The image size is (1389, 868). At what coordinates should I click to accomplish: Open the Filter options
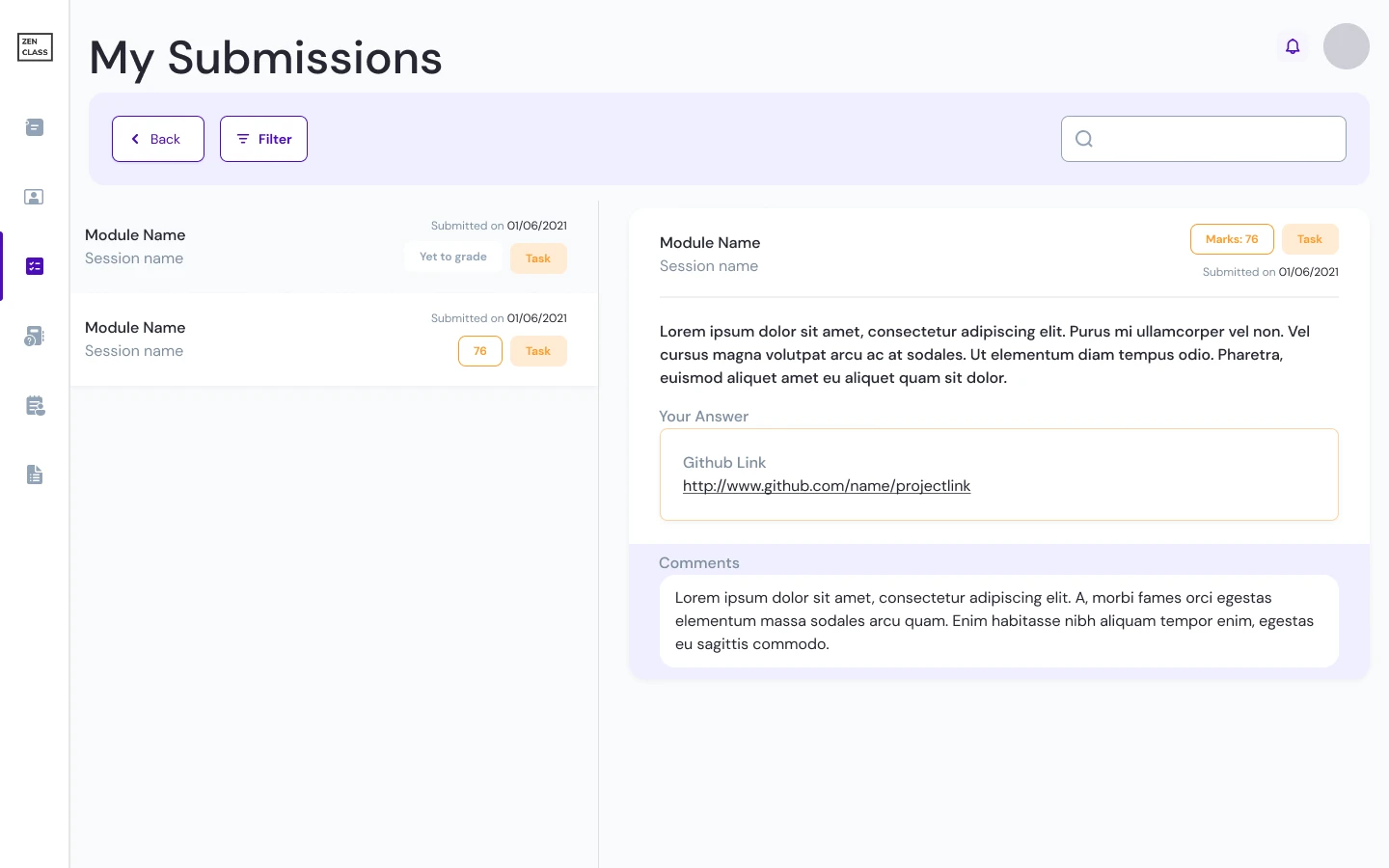click(x=263, y=139)
